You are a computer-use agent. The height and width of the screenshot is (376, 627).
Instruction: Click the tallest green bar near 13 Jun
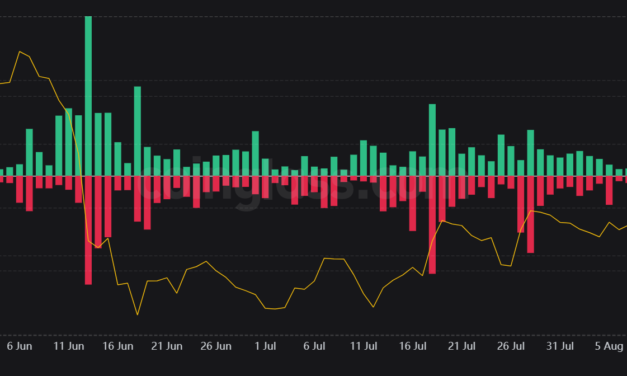(88, 96)
